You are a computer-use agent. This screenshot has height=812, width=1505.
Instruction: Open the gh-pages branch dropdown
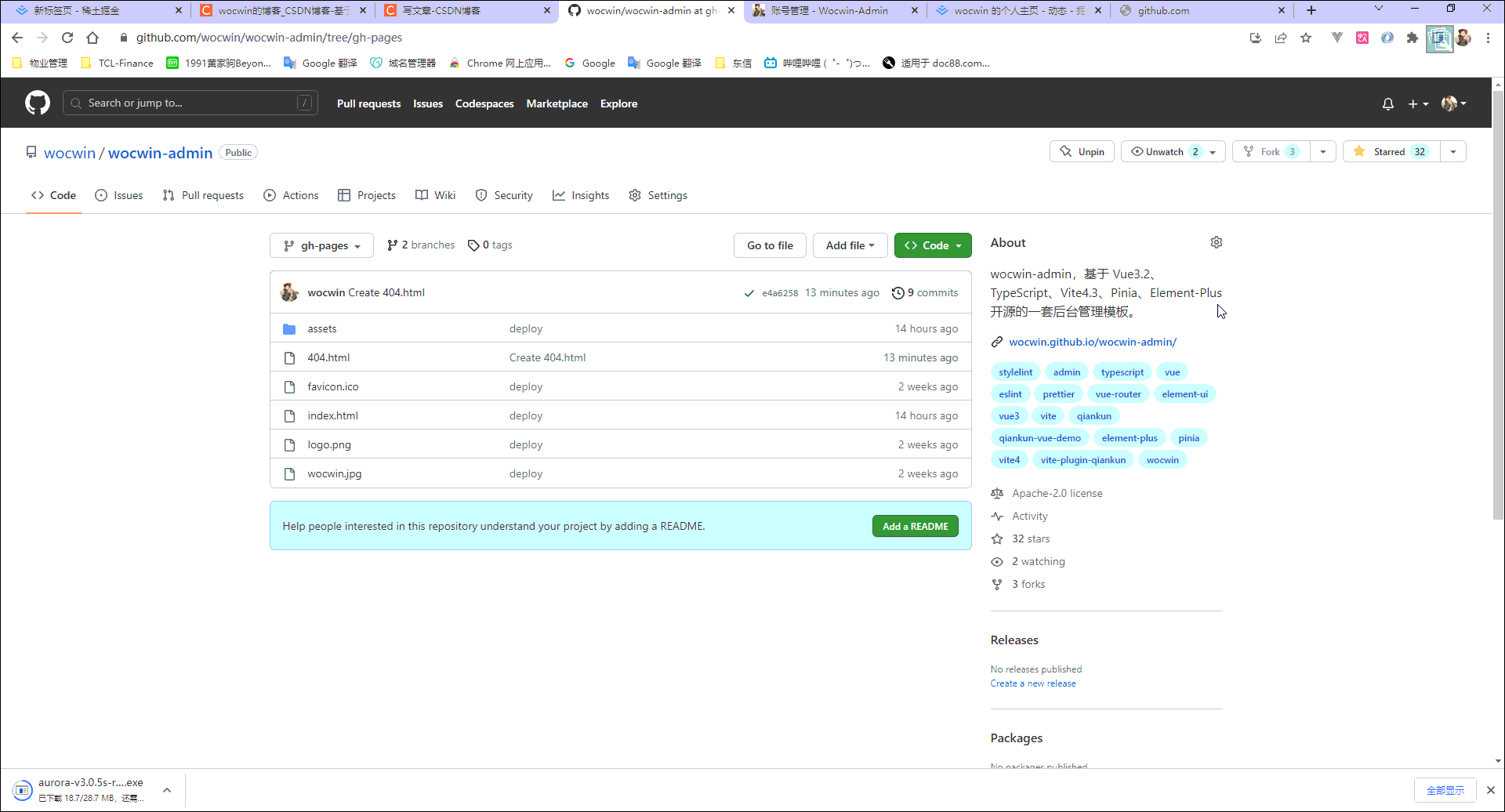(x=321, y=245)
